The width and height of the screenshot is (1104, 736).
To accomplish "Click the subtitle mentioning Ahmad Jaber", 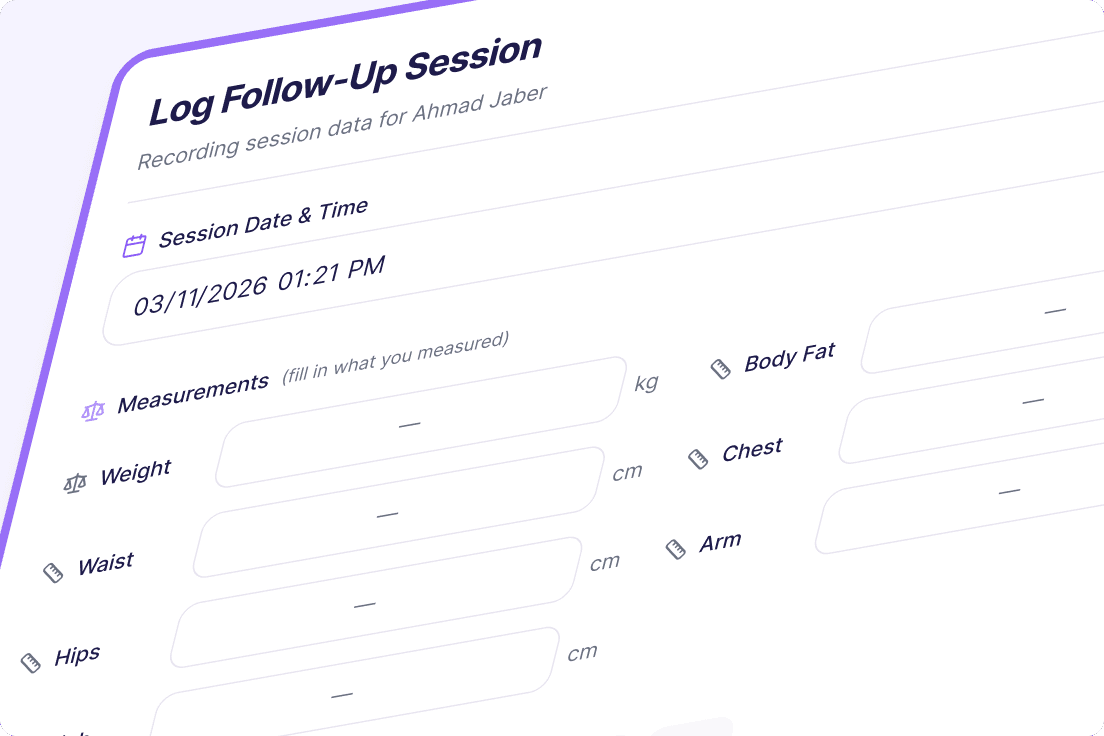I will click(343, 130).
